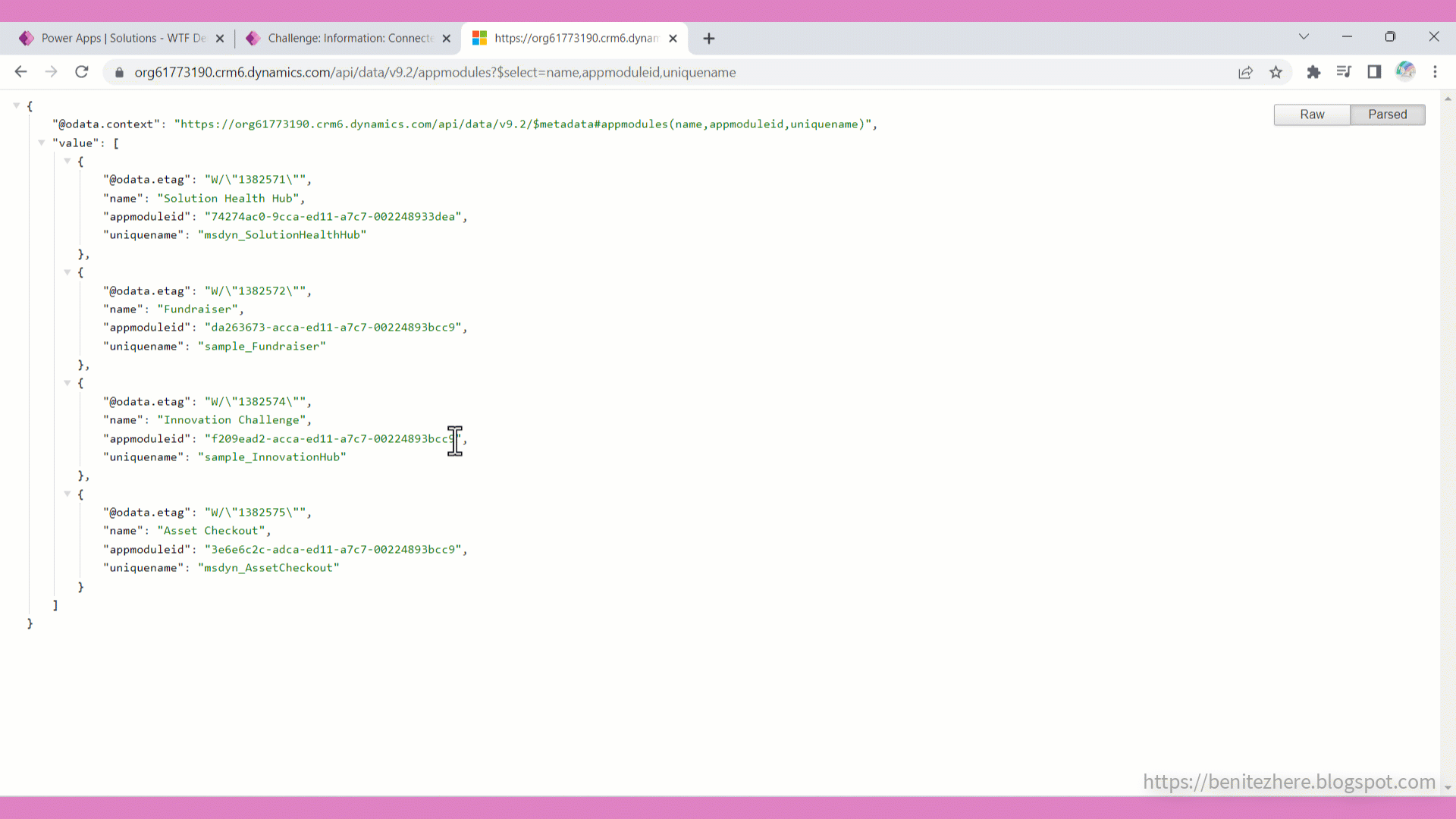Screen dimensions: 1456x819
Task: Collapse the root JSON object
Action: click(16, 105)
